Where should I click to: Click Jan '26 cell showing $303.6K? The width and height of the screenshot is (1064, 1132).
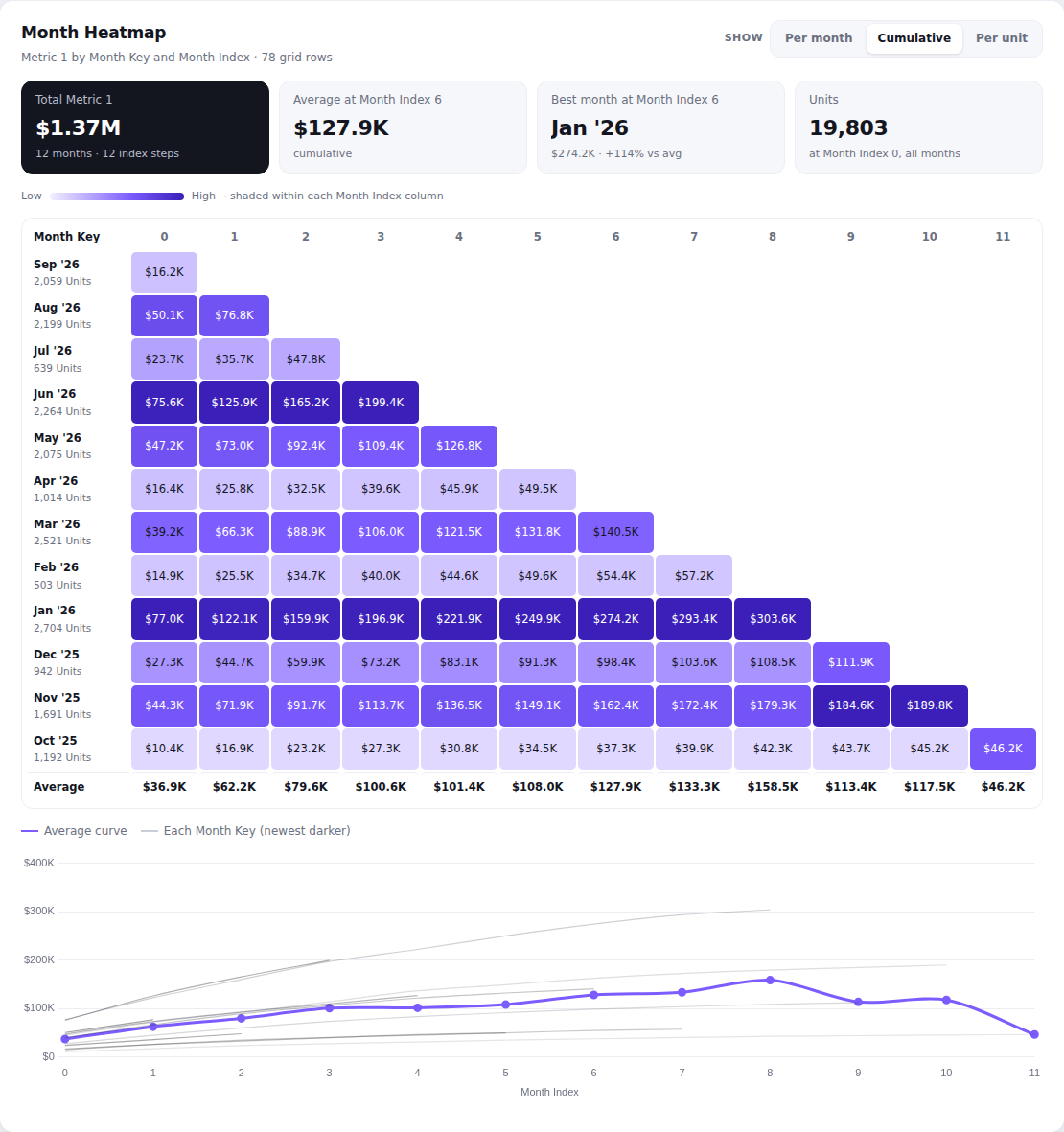coord(773,618)
